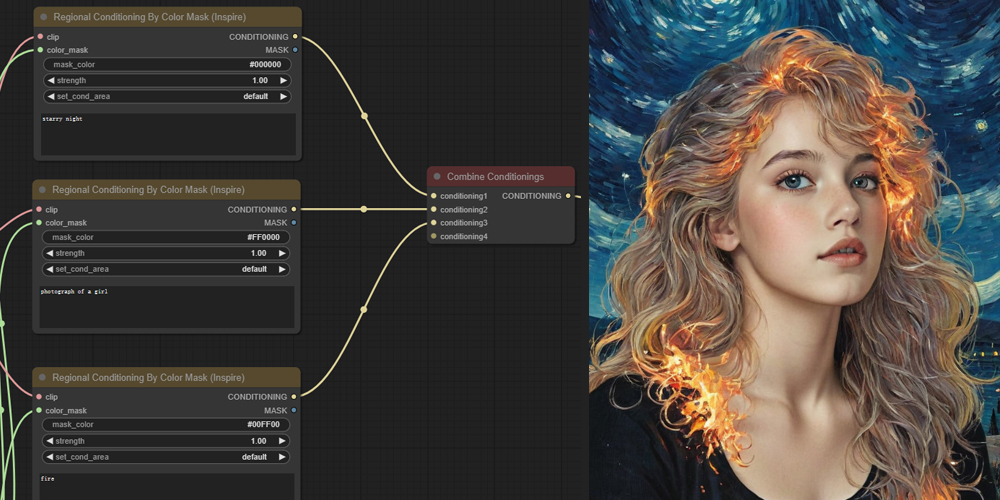Click the conditioning2 input socket
This screenshot has height=500, width=1000.
(x=434, y=209)
